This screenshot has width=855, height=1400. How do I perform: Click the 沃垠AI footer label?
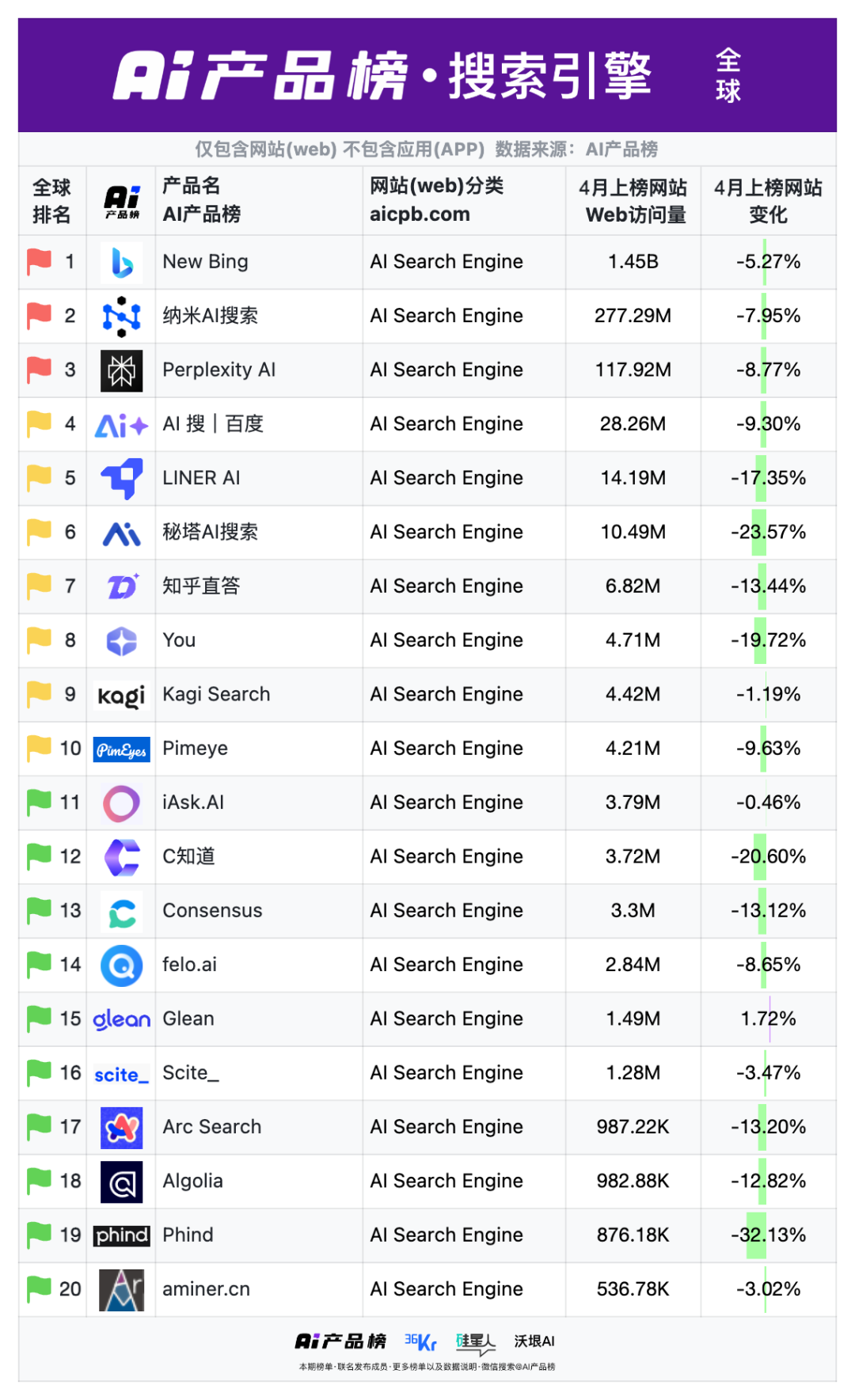pyautogui.click(x=534, y=1341)
